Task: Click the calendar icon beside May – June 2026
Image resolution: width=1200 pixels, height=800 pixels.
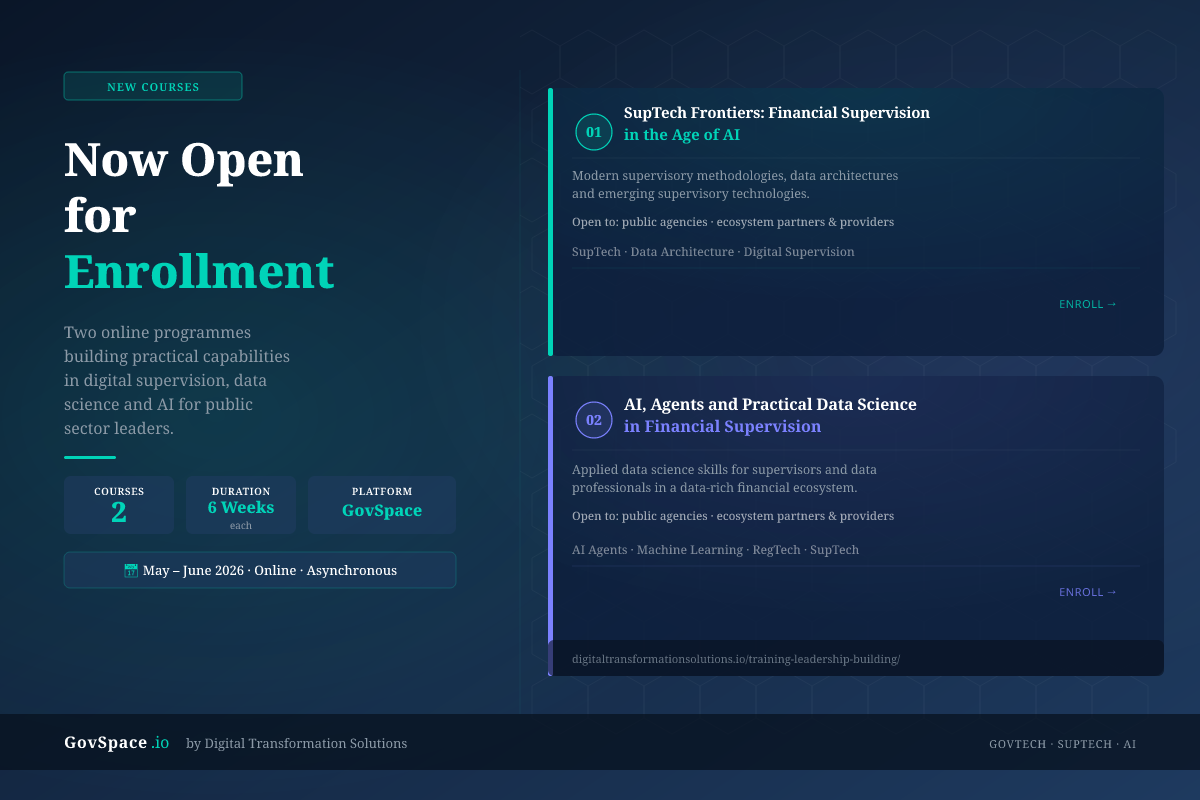Action: pos(131,570)
